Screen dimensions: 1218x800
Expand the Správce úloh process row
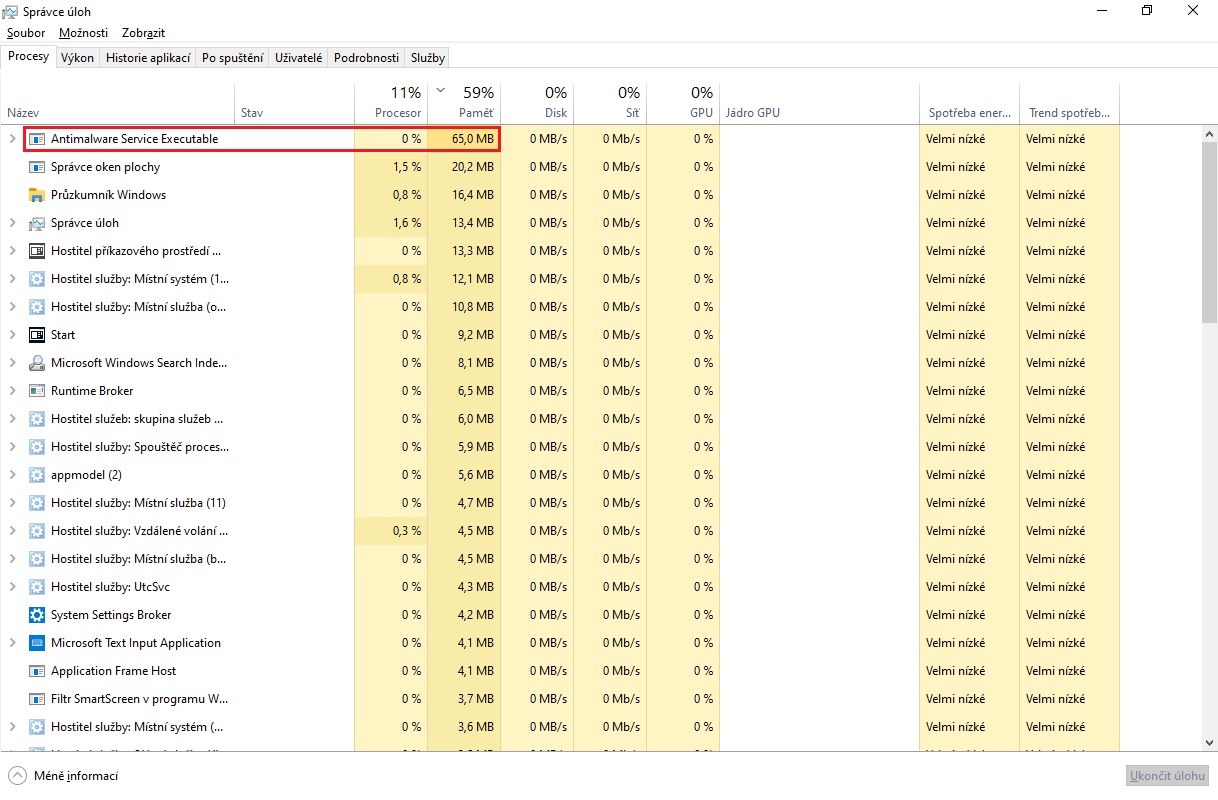point(12,223)
